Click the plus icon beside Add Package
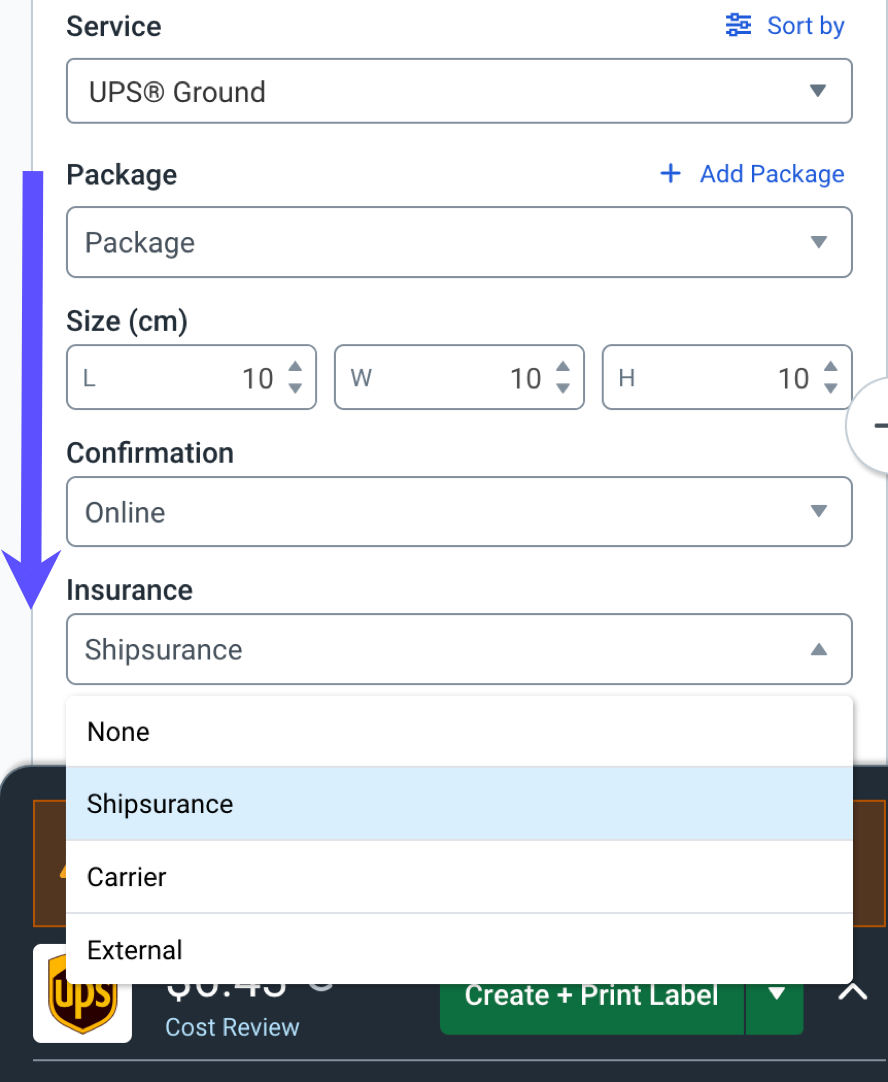The image size is (888, 1082). (x=670, y=173)
